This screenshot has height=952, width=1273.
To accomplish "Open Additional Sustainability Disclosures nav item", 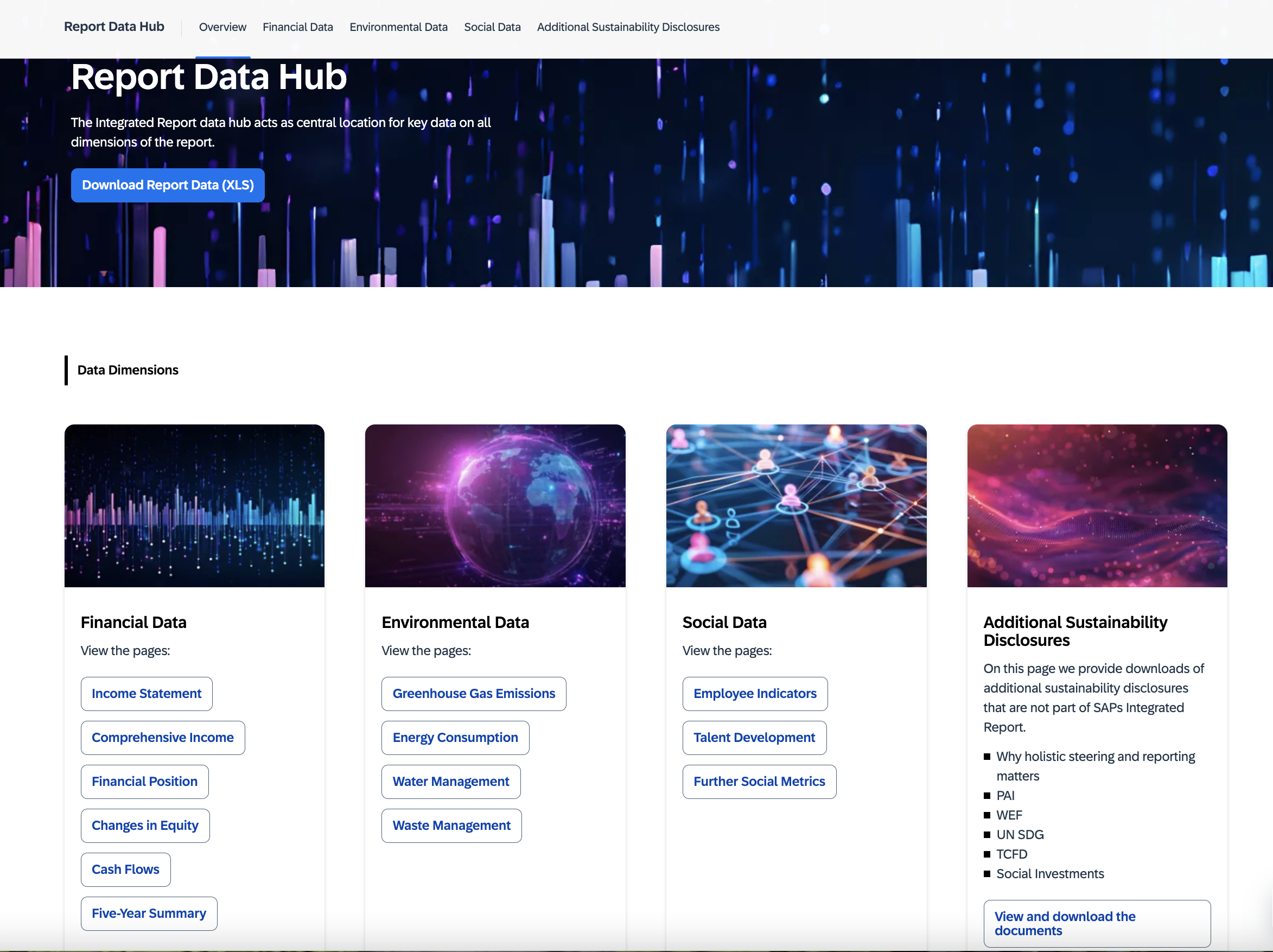I will click(x=628, y=27).
